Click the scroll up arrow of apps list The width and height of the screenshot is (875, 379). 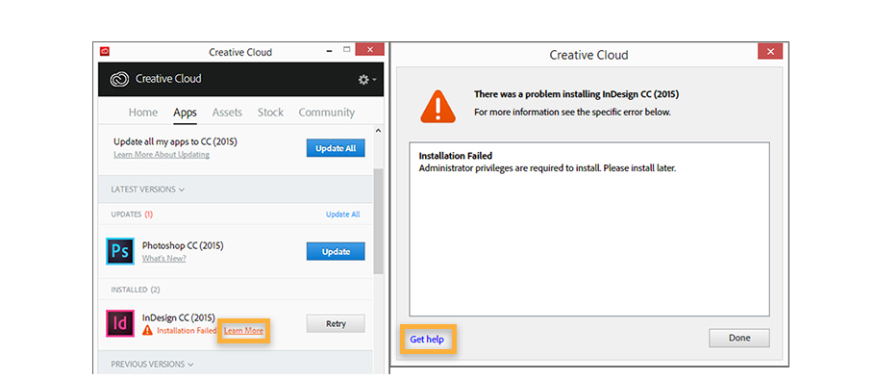[378, 131]
